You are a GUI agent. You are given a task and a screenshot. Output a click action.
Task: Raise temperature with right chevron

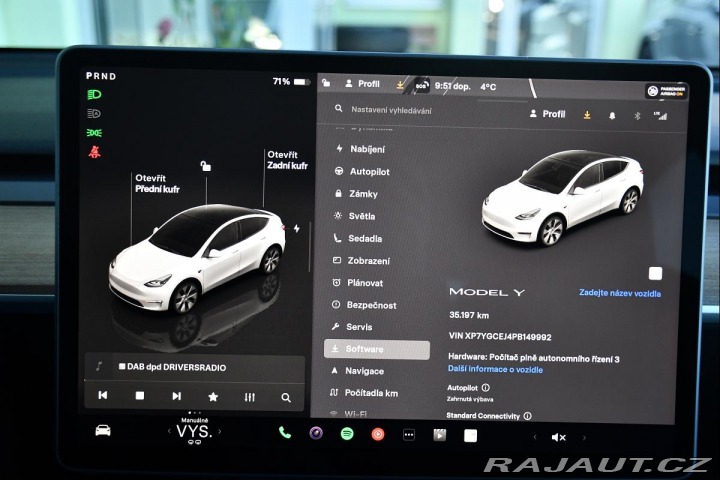(219, 432)
